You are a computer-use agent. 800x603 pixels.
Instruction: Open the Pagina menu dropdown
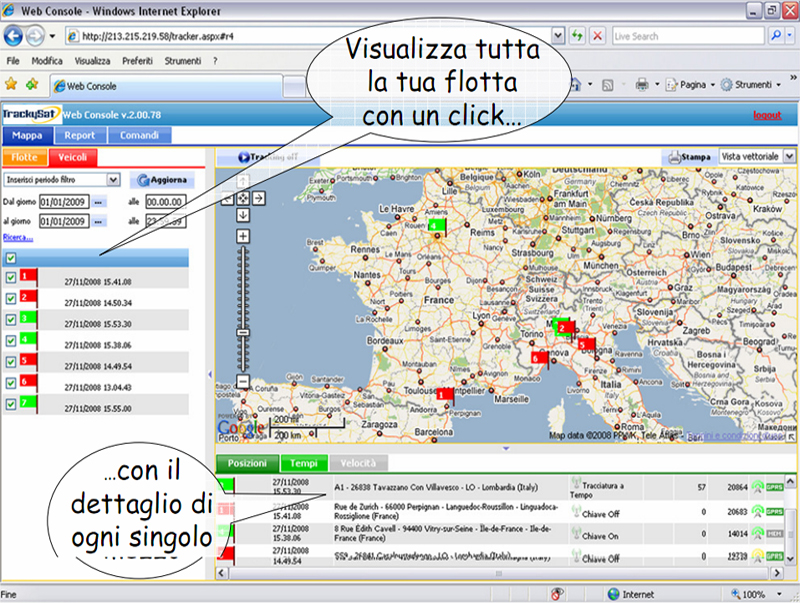click(690, 85)
